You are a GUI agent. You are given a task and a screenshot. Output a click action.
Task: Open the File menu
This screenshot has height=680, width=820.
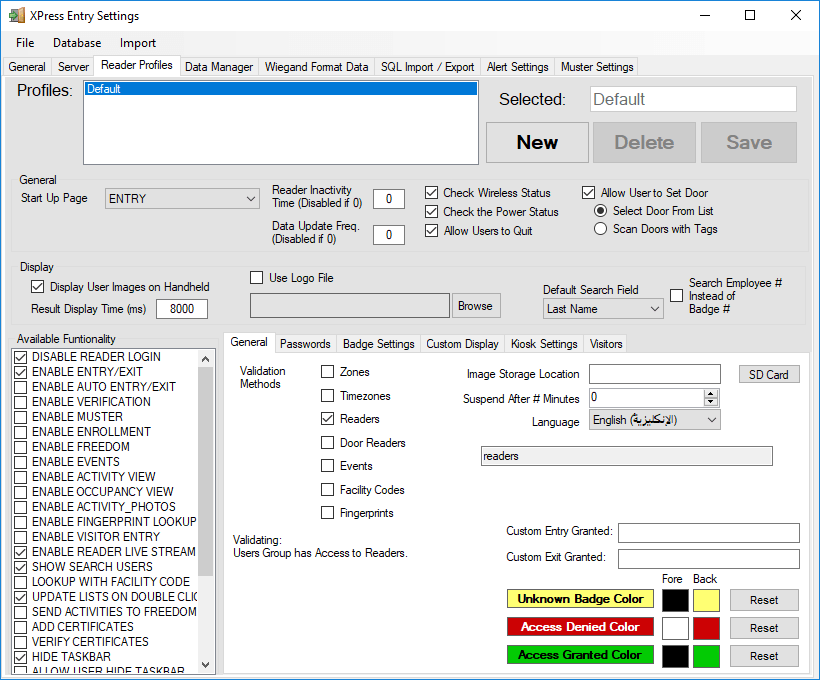pyautogui.click(x=25, y=43)
